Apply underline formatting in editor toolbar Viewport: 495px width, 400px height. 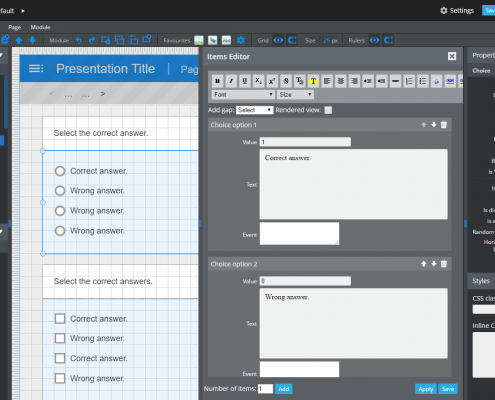click(245, 81)
